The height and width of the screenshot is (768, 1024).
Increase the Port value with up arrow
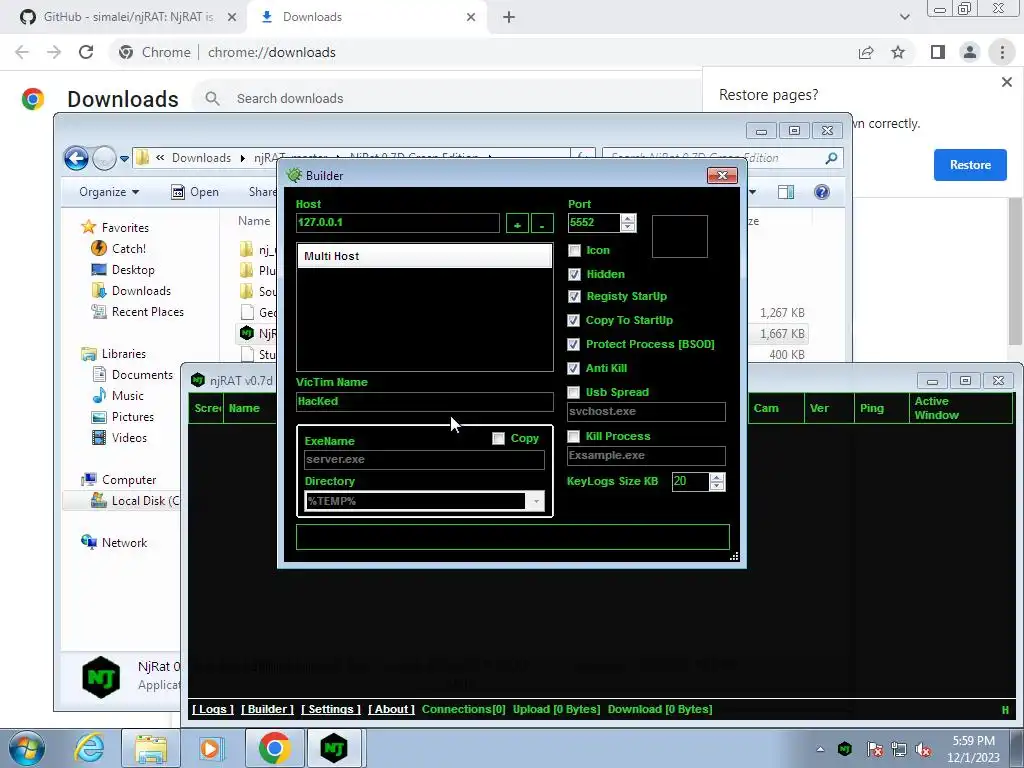[x=628, y=218]
